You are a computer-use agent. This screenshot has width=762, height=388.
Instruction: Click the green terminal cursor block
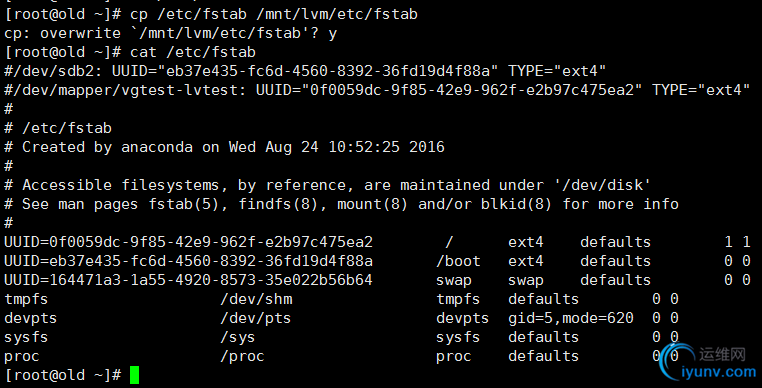[135, 375]
